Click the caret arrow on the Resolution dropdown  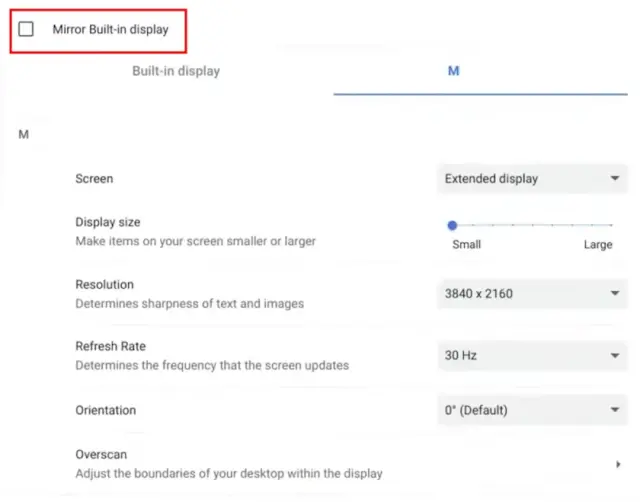click(614, 294)
